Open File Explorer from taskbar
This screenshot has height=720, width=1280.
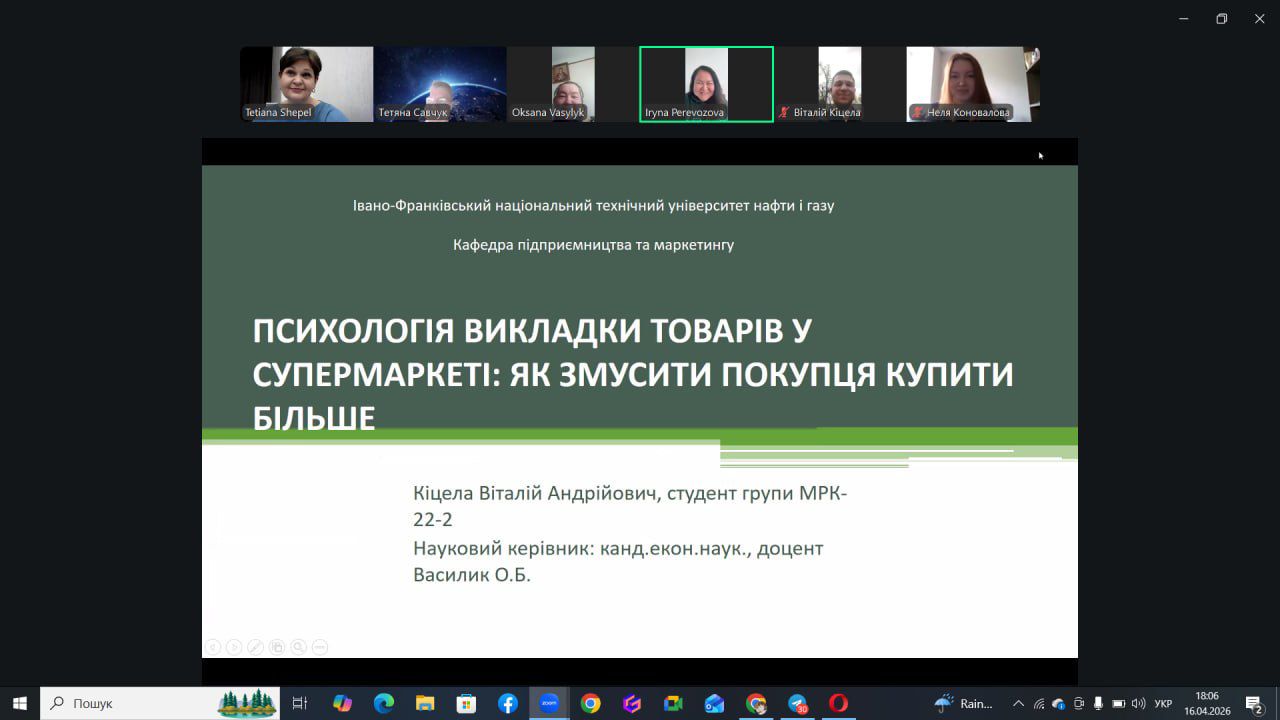(x=425, y=703)
